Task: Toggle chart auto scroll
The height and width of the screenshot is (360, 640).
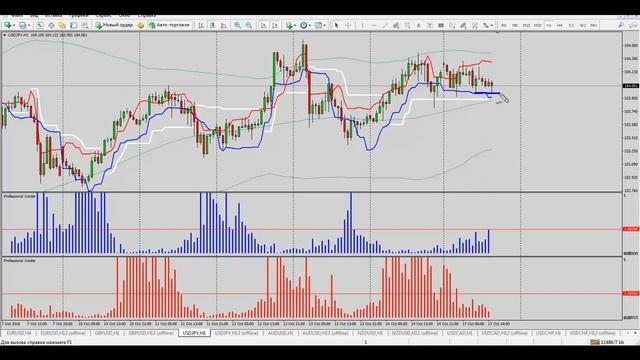Action: tap(263, 25)
